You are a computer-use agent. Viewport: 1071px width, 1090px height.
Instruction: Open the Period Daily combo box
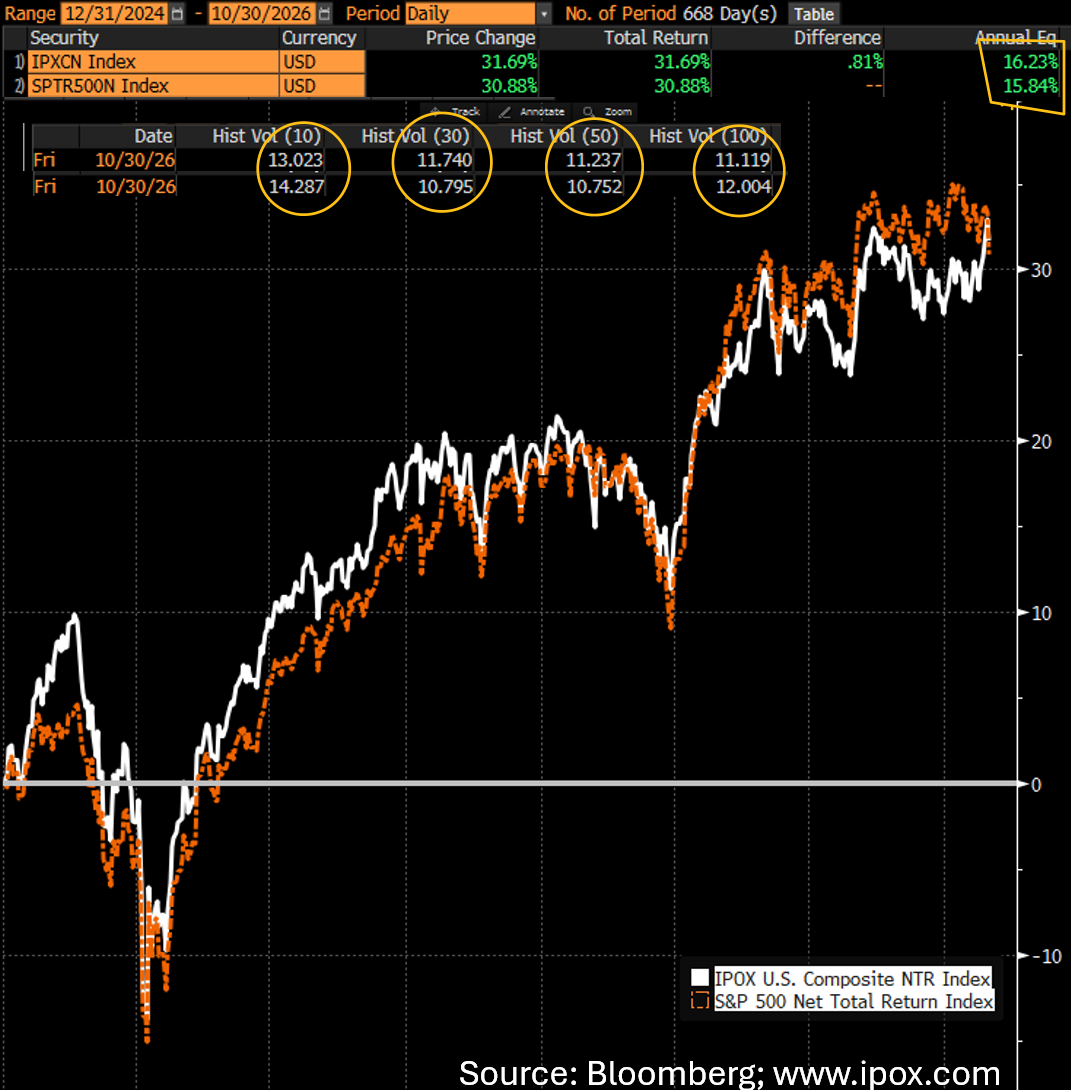coord(470,13)
